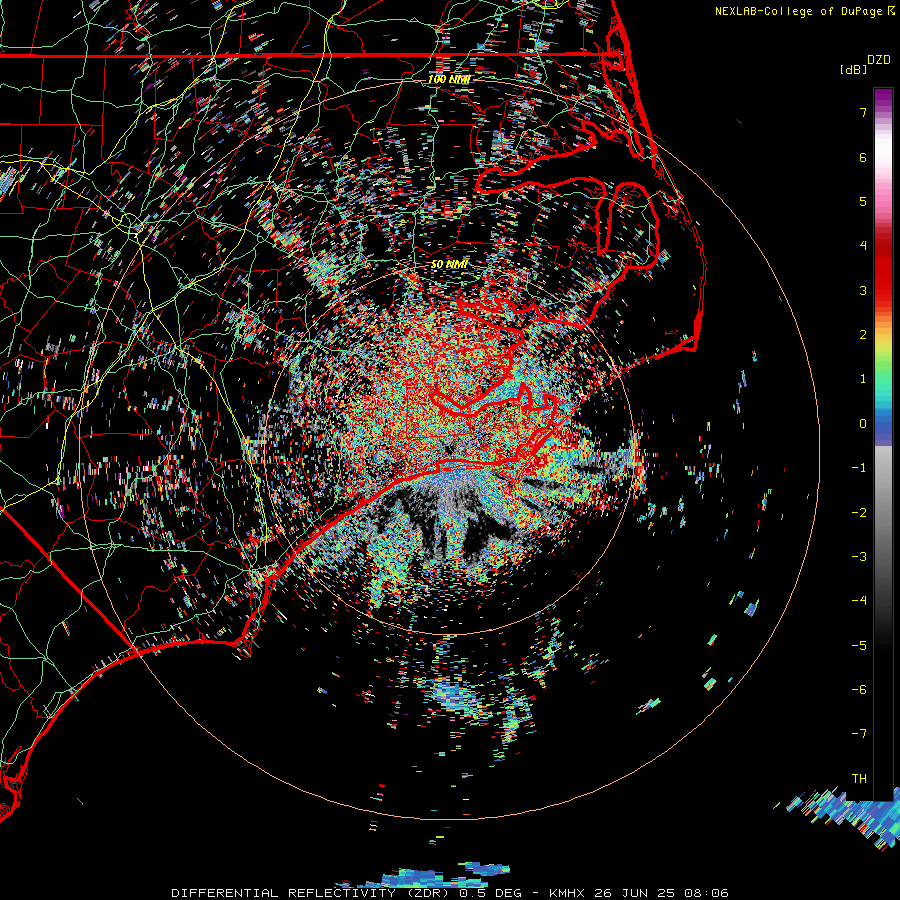This screenshot has width=900, height=900.
Task: Click the DZD product label
Action: point(879,60)
